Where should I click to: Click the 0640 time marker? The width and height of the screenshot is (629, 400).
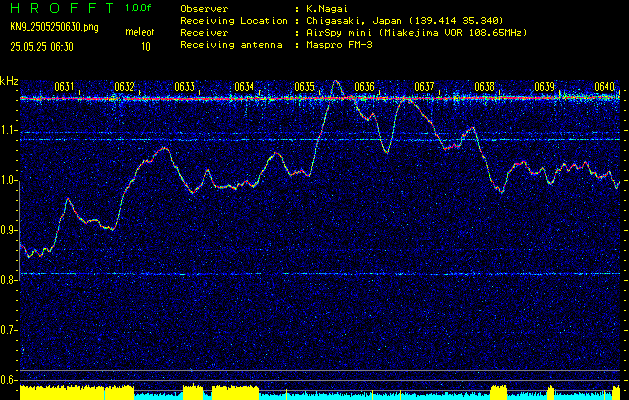605,87
